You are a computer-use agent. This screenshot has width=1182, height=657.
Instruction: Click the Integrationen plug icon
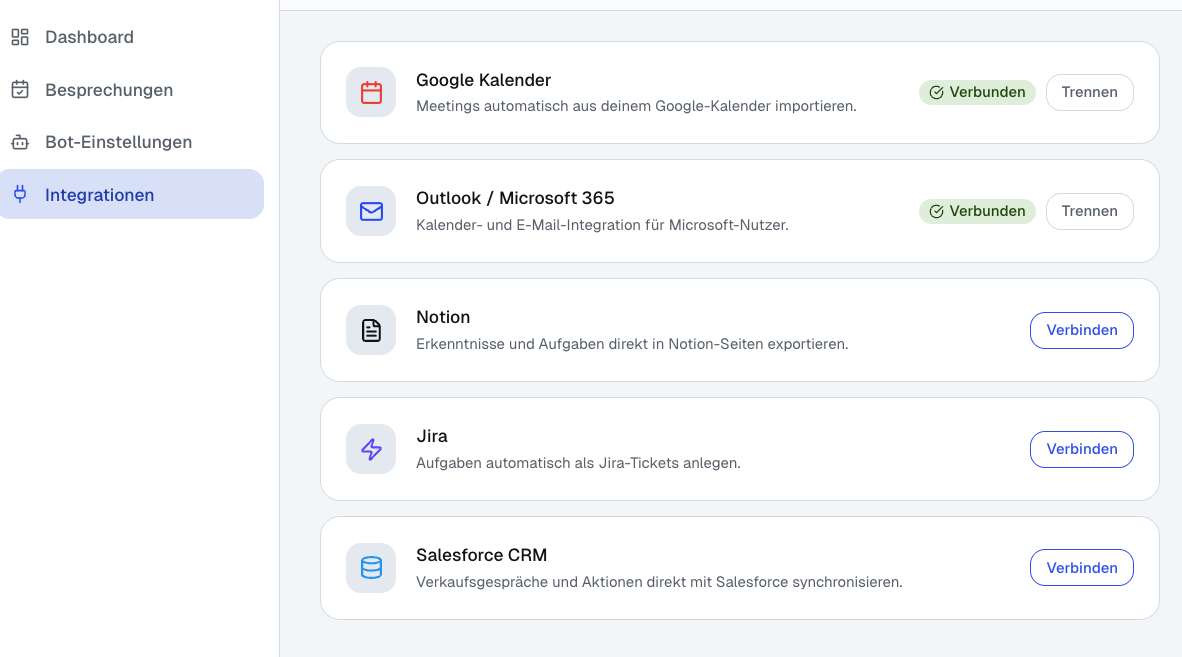coord(20,194)
